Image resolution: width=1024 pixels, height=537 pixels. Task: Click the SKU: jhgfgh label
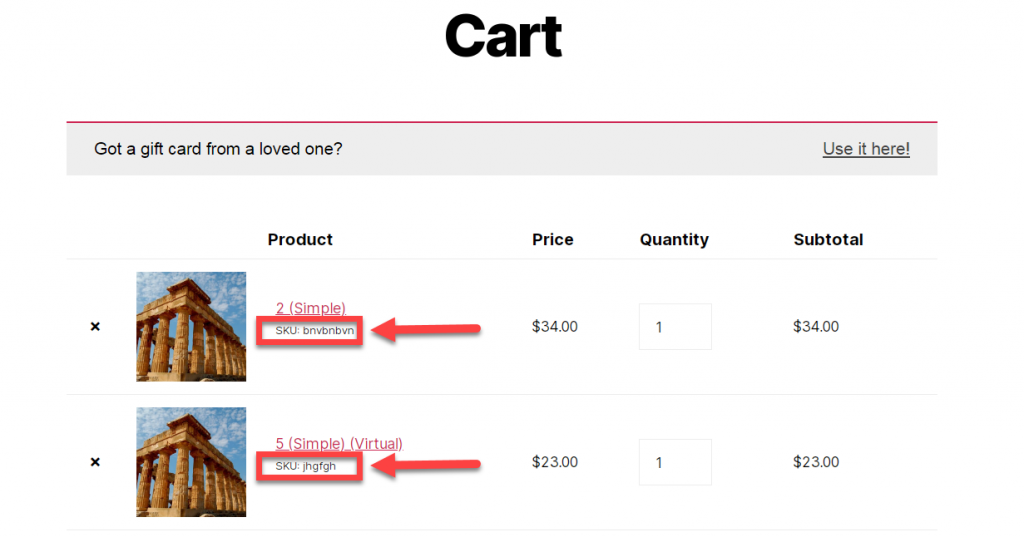pos(306,466)
